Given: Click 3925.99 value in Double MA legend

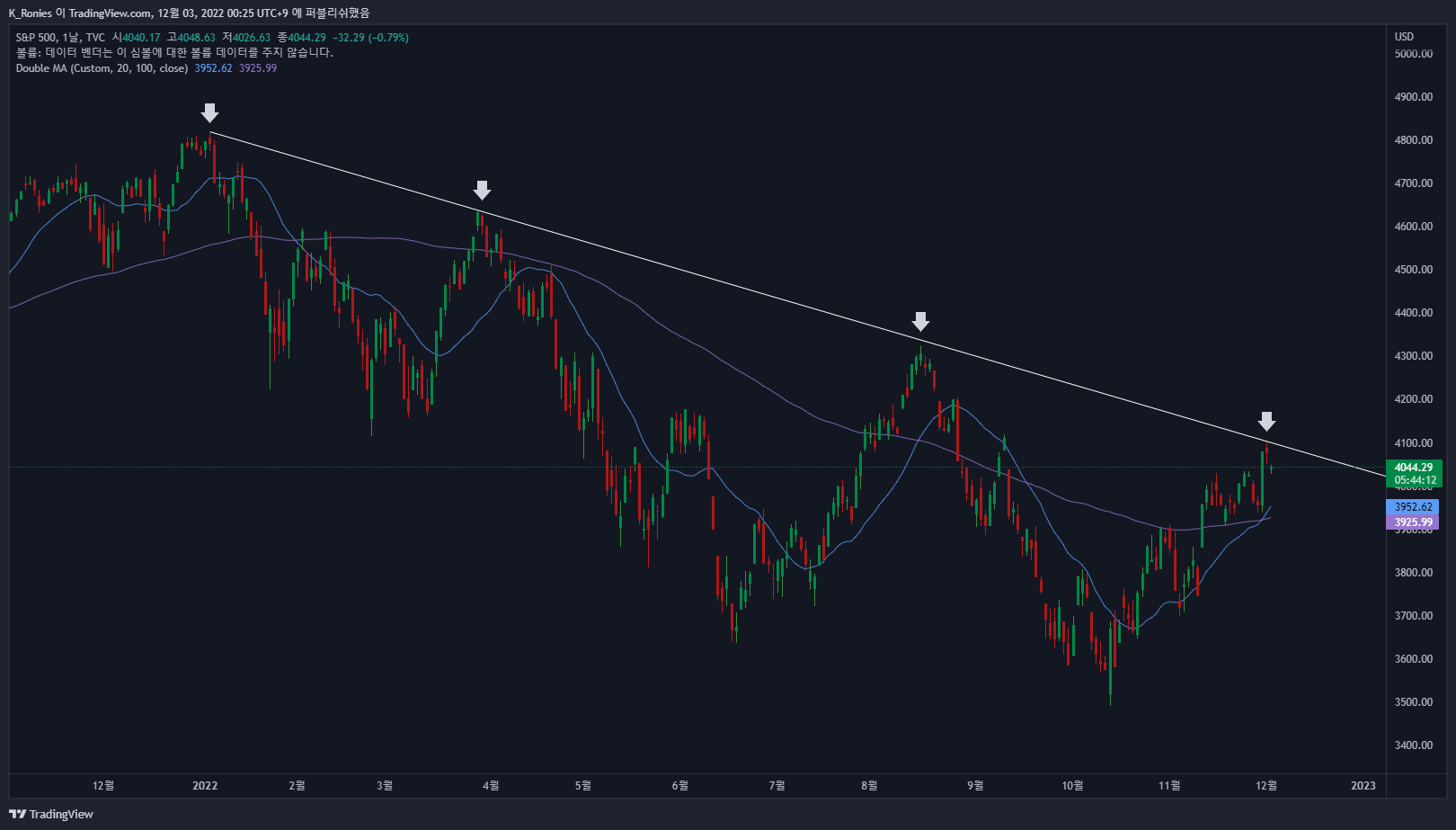Looking at the screenshot, I should (x=258, y=68).
